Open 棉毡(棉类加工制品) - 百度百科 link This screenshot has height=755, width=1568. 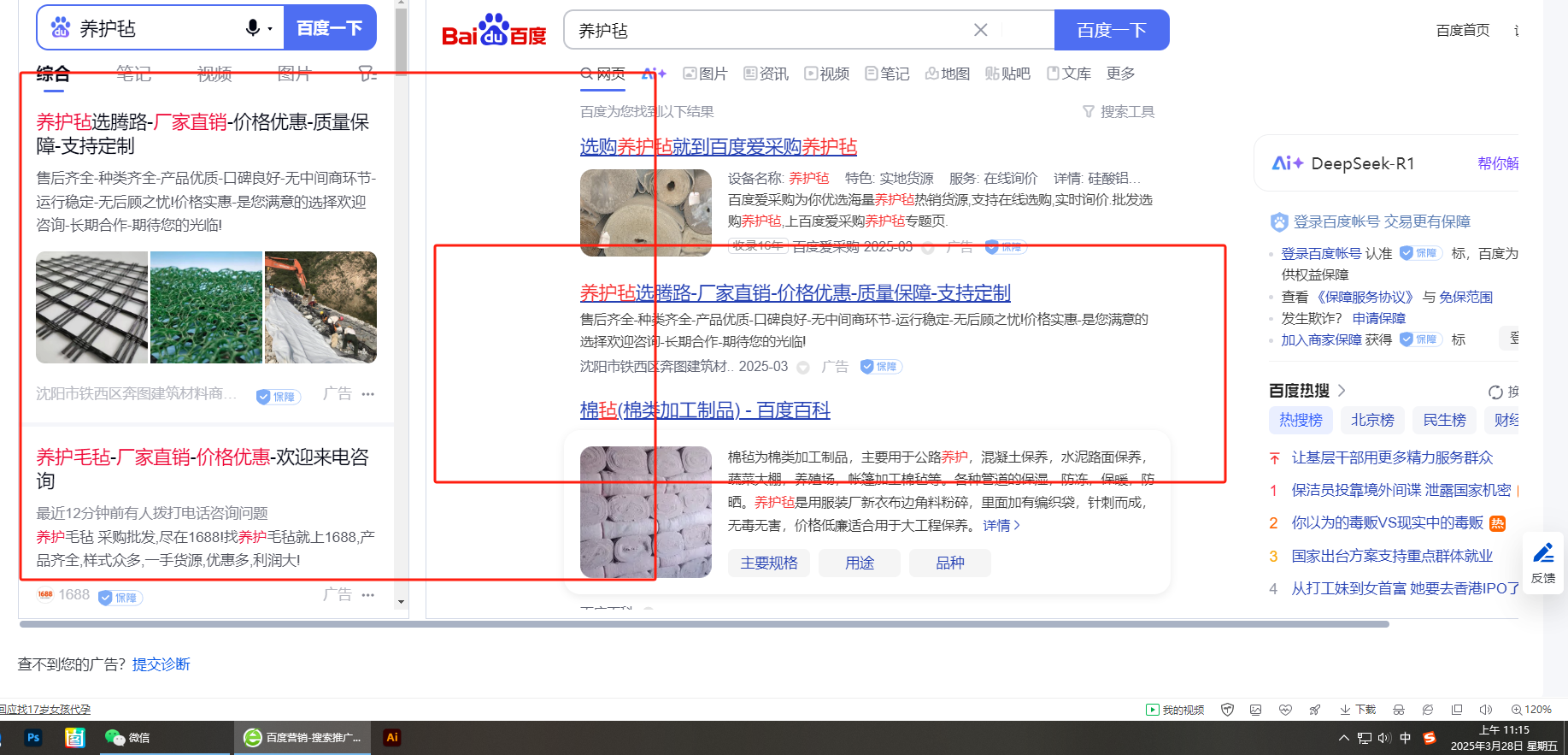click(x=705, y=410)
